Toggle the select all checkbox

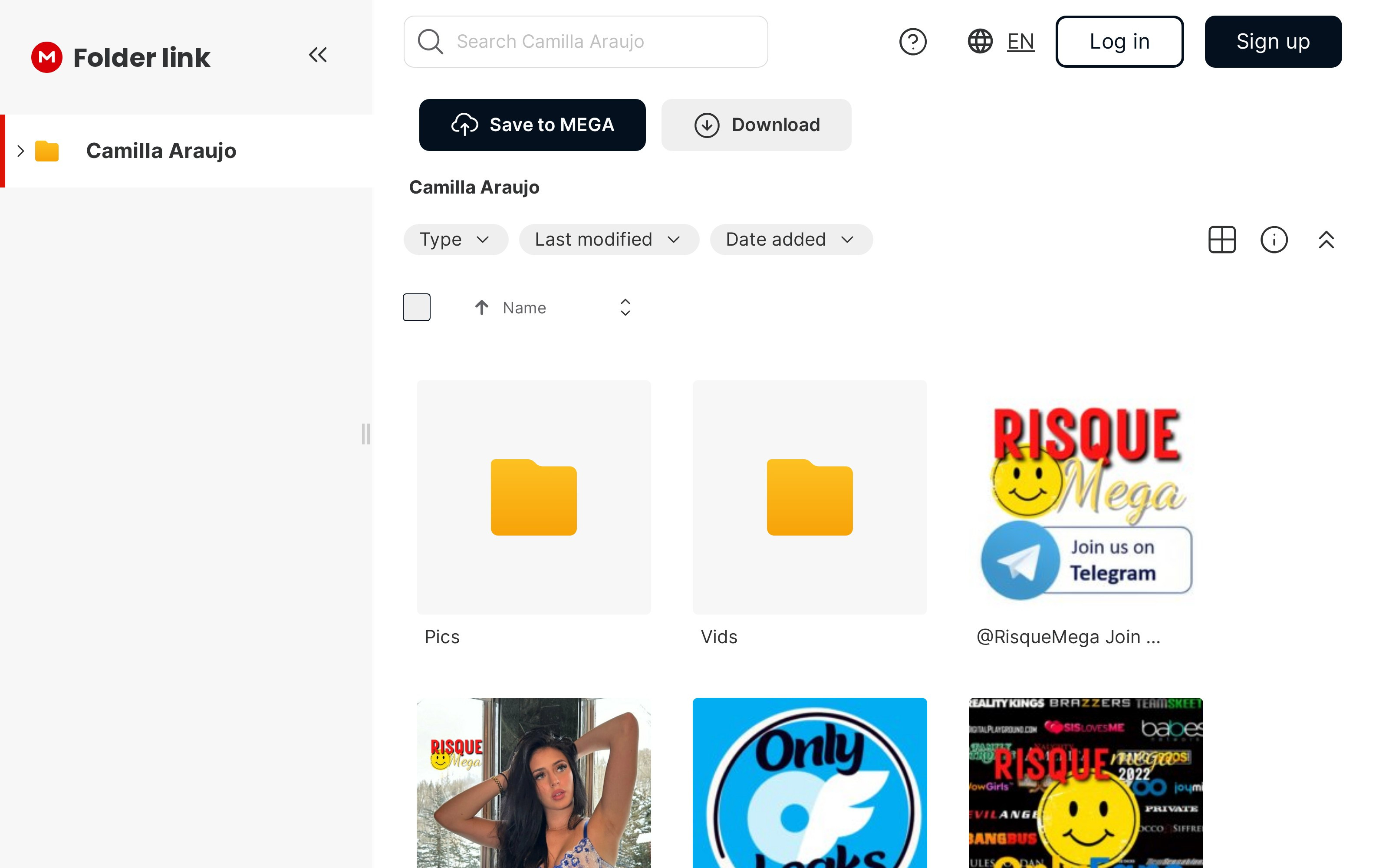click(x=417, y=308)
